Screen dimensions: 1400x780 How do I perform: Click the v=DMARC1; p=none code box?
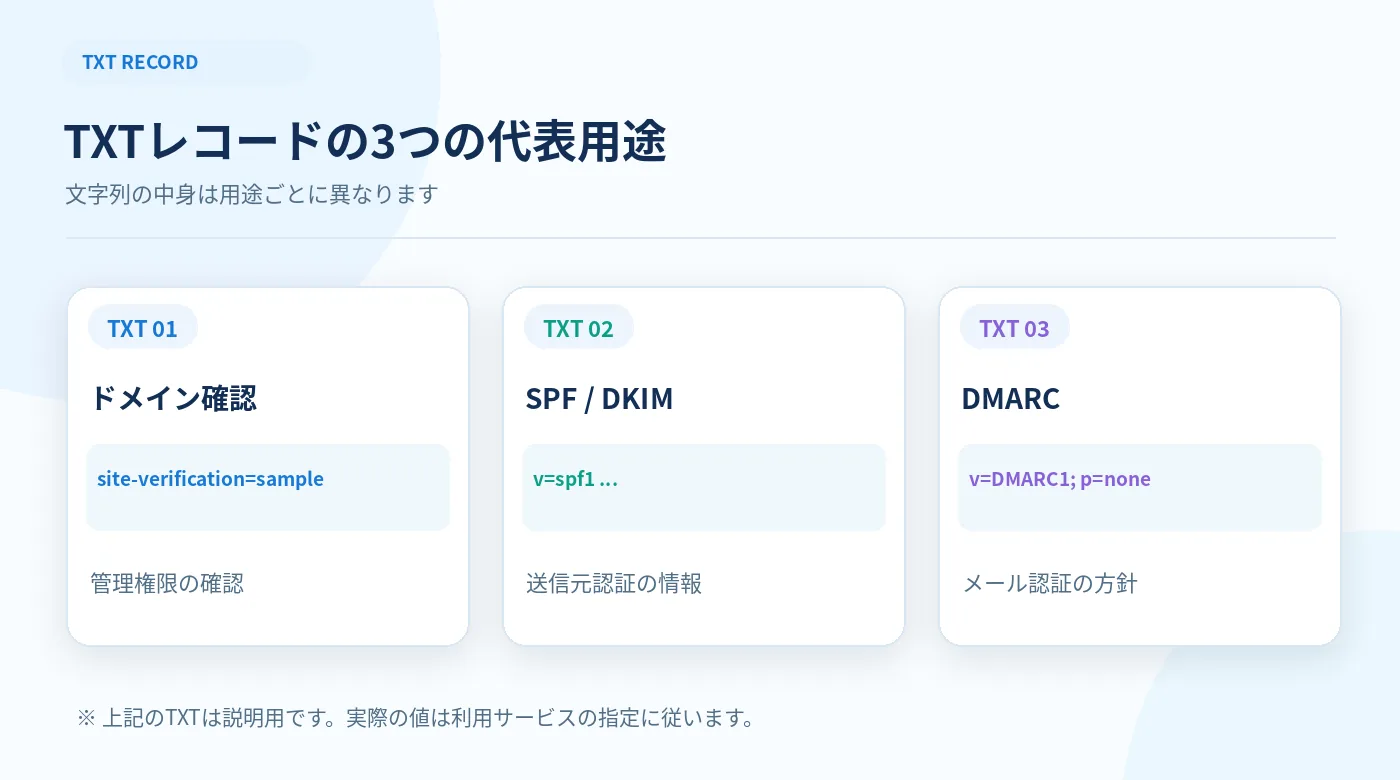1140,487
